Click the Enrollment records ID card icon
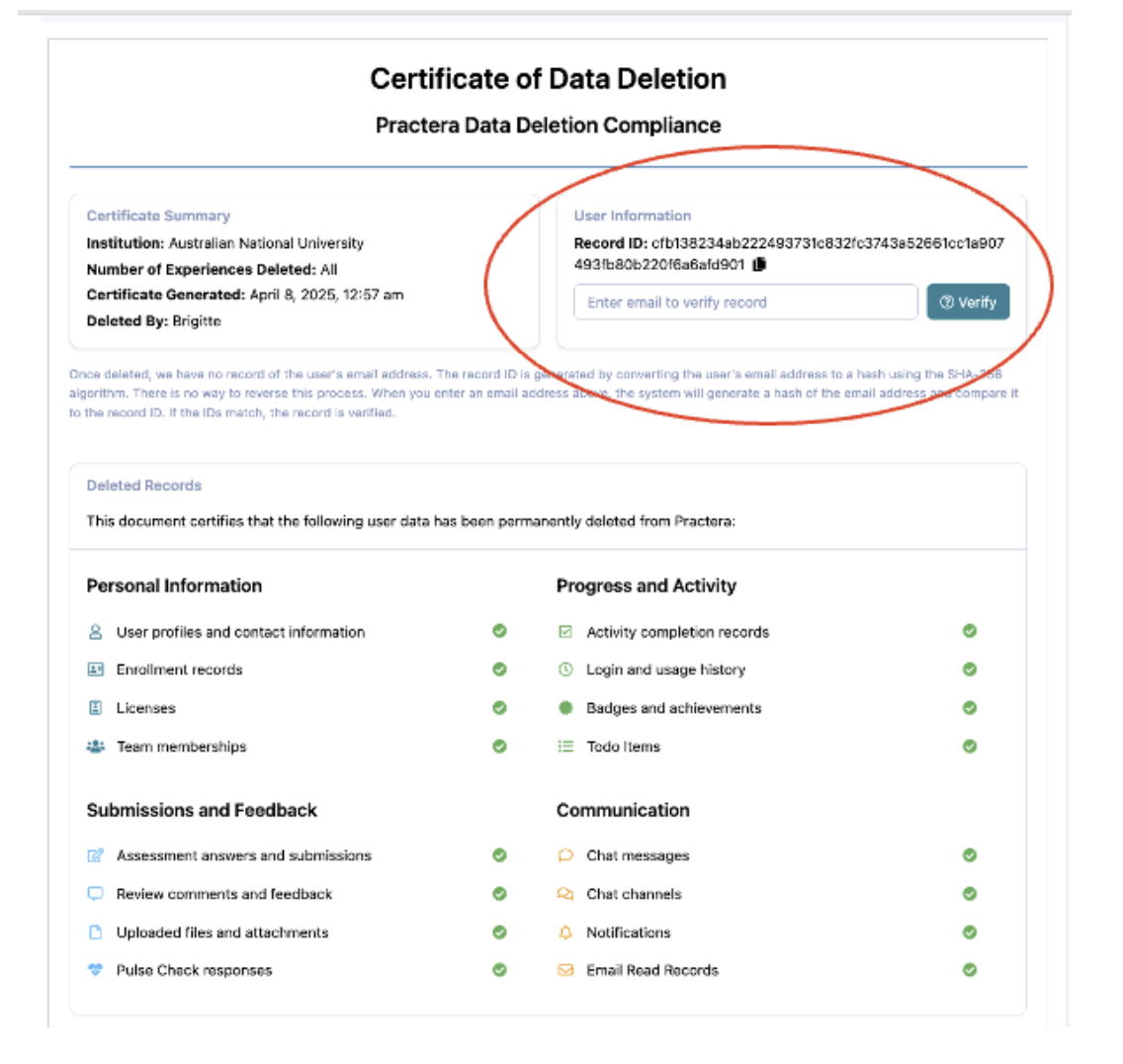Image resolution: width=1123 pixels, height=1064 pixels. click(96, 669)
